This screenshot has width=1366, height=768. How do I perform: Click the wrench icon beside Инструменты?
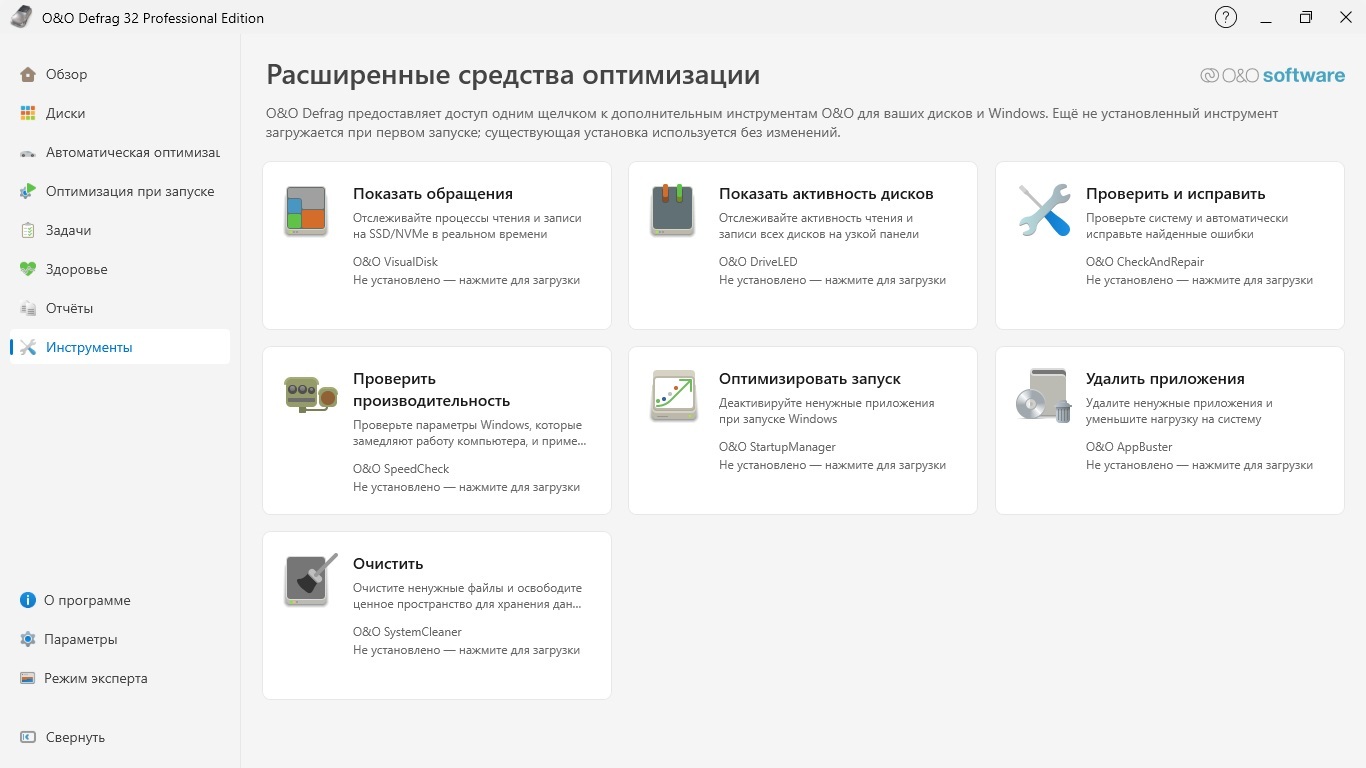pos(28,347)
